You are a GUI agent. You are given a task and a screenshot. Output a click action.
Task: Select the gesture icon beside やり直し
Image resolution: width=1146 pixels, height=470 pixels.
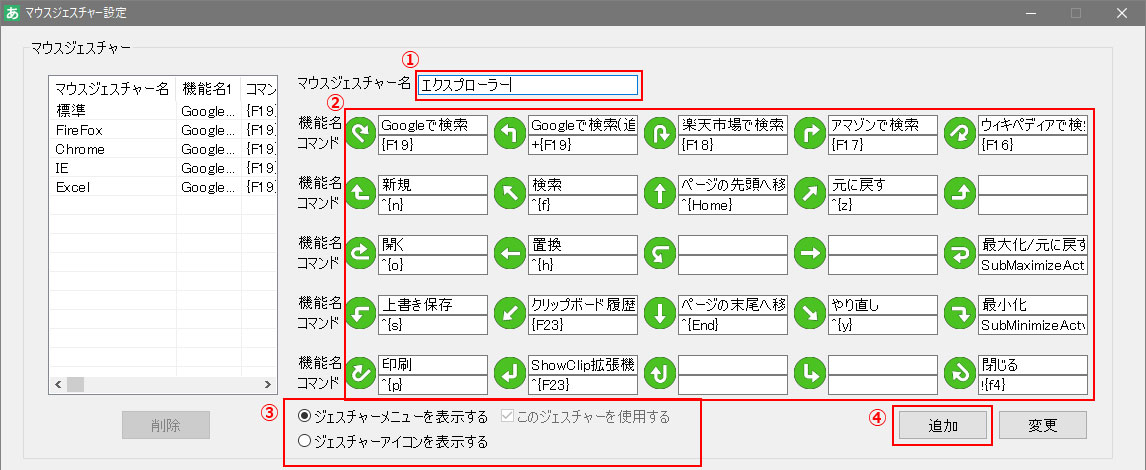coord(810,314)
